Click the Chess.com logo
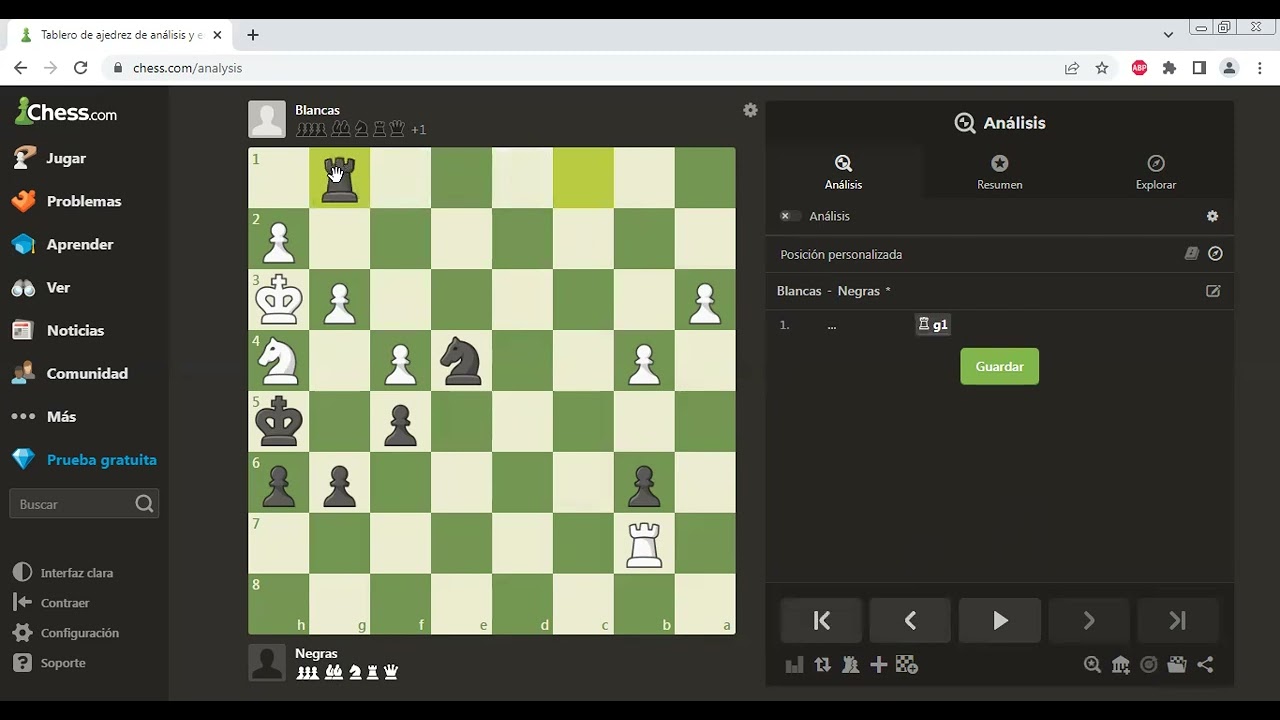1280x720 pixels. [66, 111]
